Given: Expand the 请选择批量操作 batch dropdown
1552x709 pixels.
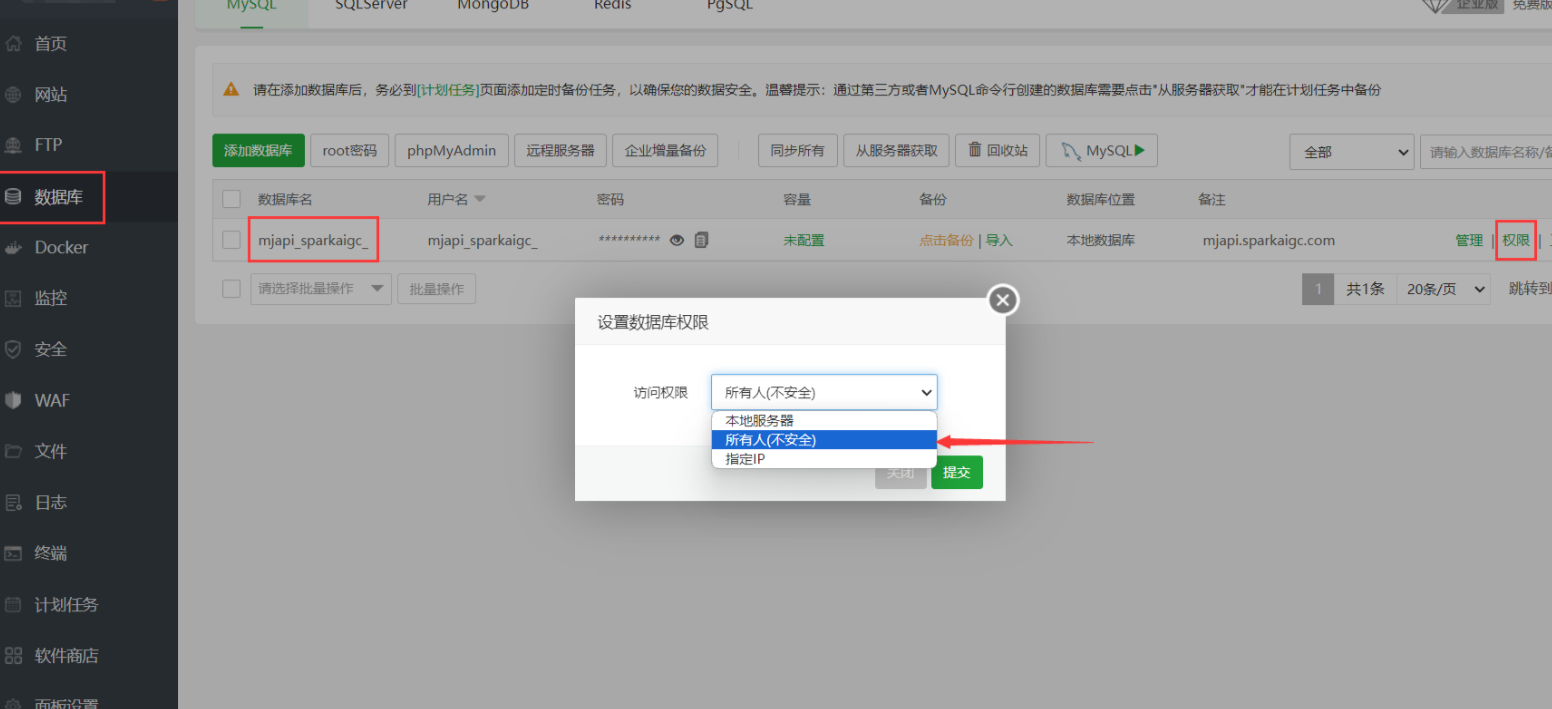Looking at the screenshot, I should [320, 288].
